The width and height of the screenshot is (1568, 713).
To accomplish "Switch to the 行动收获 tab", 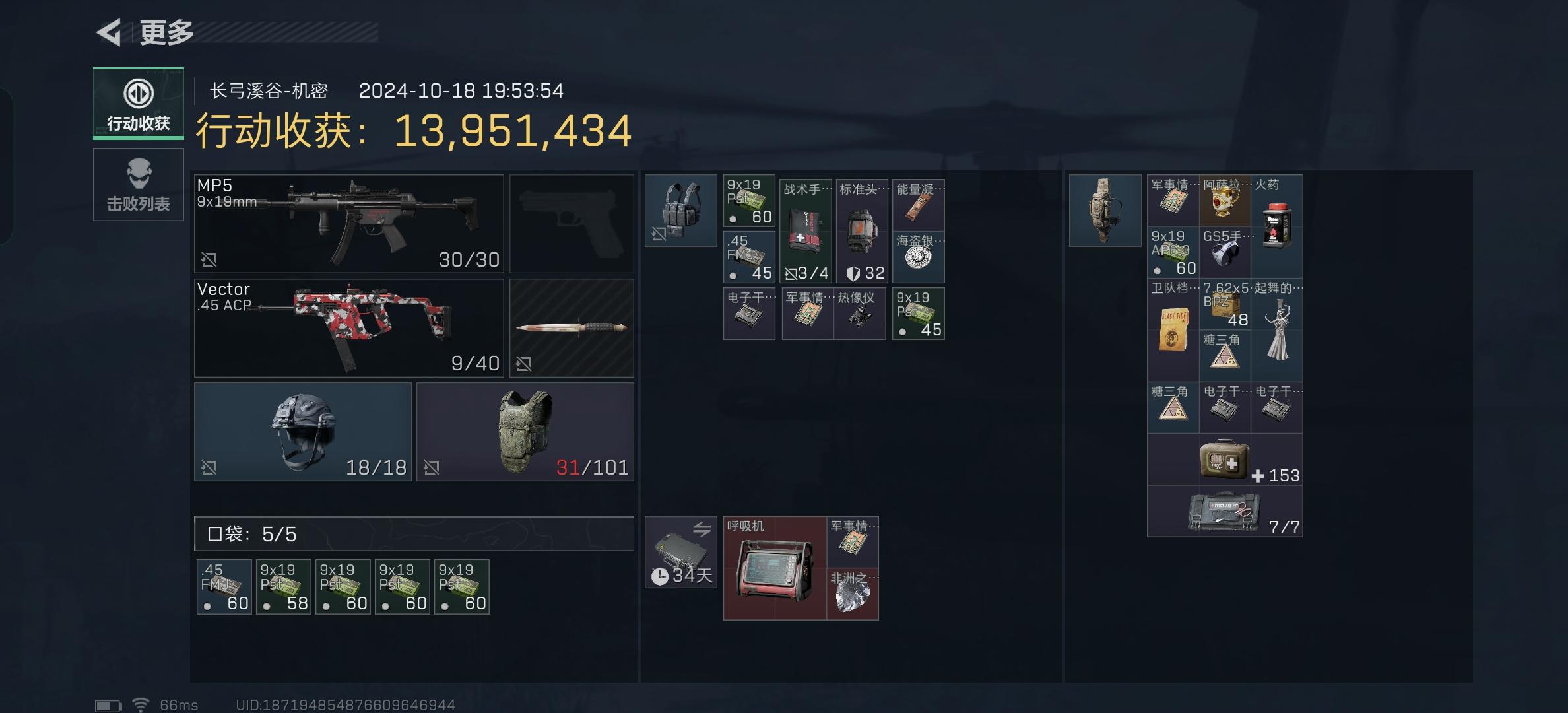I will pos(139,104).
